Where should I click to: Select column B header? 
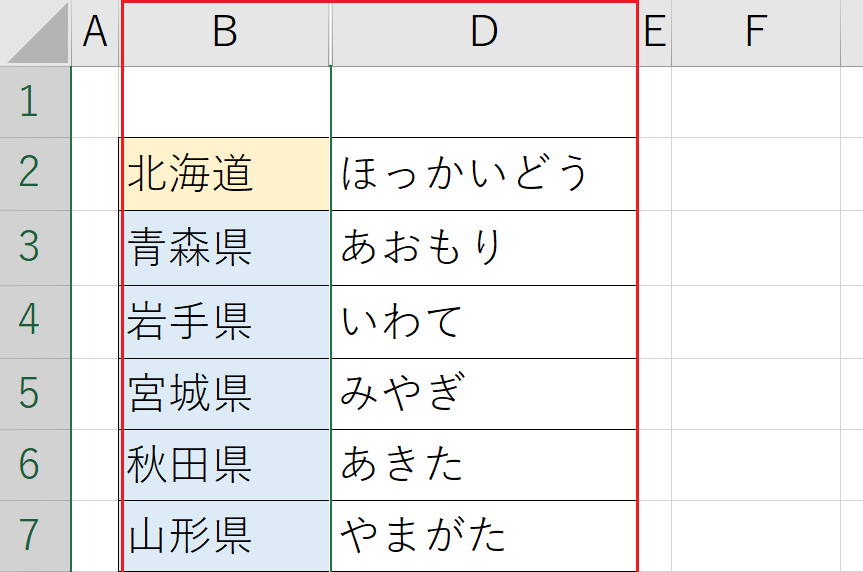(x=225, y=33)
